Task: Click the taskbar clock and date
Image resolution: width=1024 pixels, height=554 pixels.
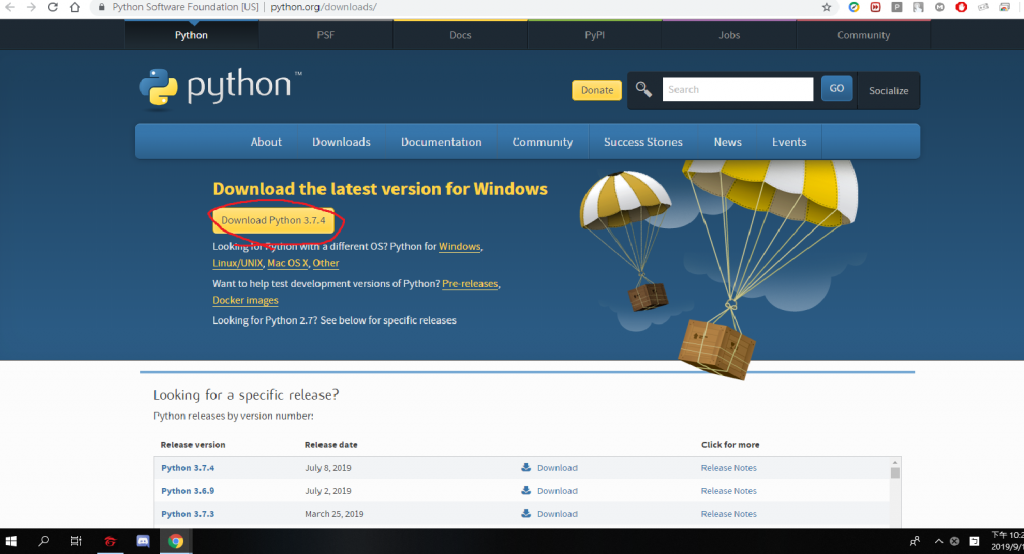Action: 1007,541
